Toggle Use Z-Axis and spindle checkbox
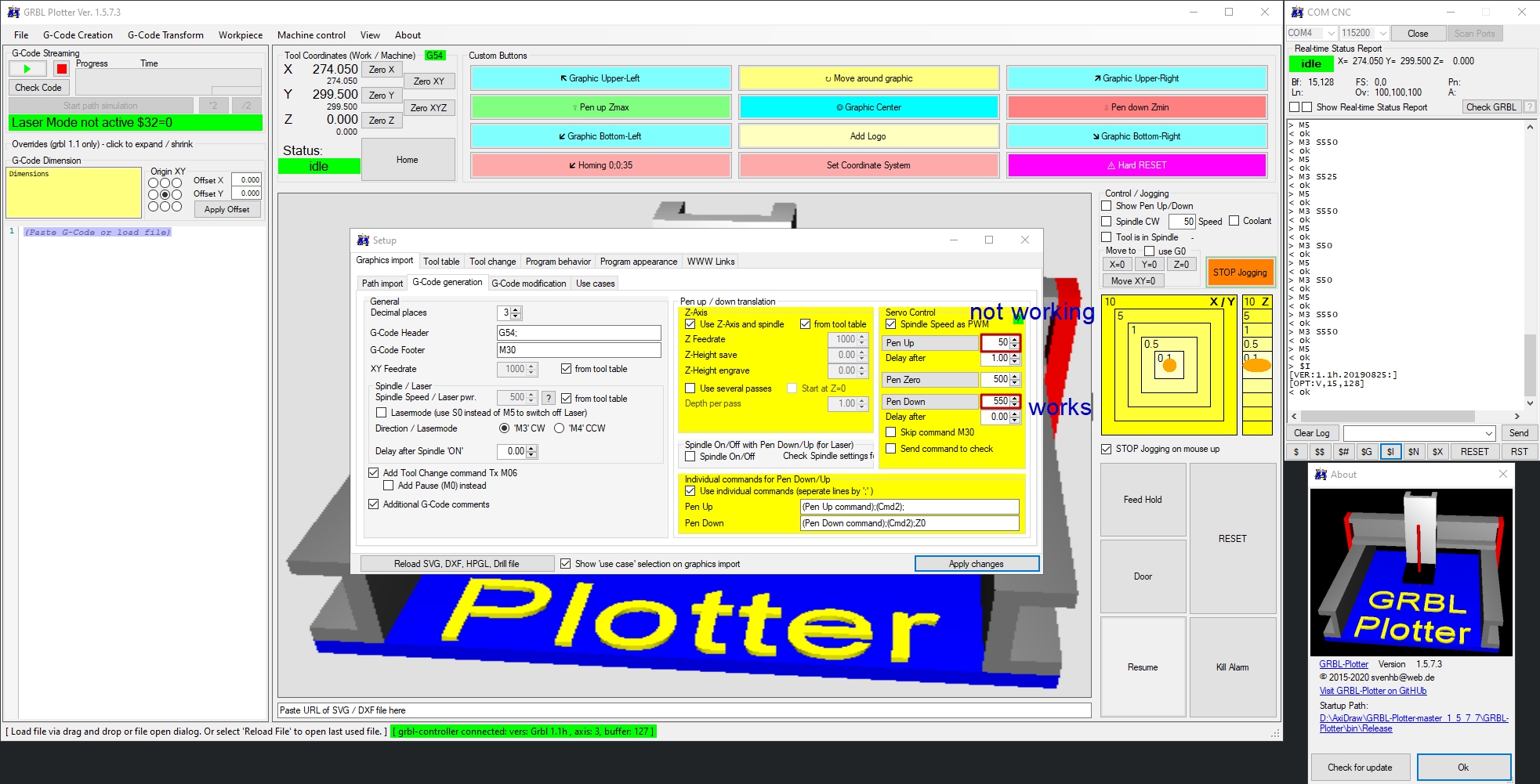1540x784 pixels. [690, 324]
